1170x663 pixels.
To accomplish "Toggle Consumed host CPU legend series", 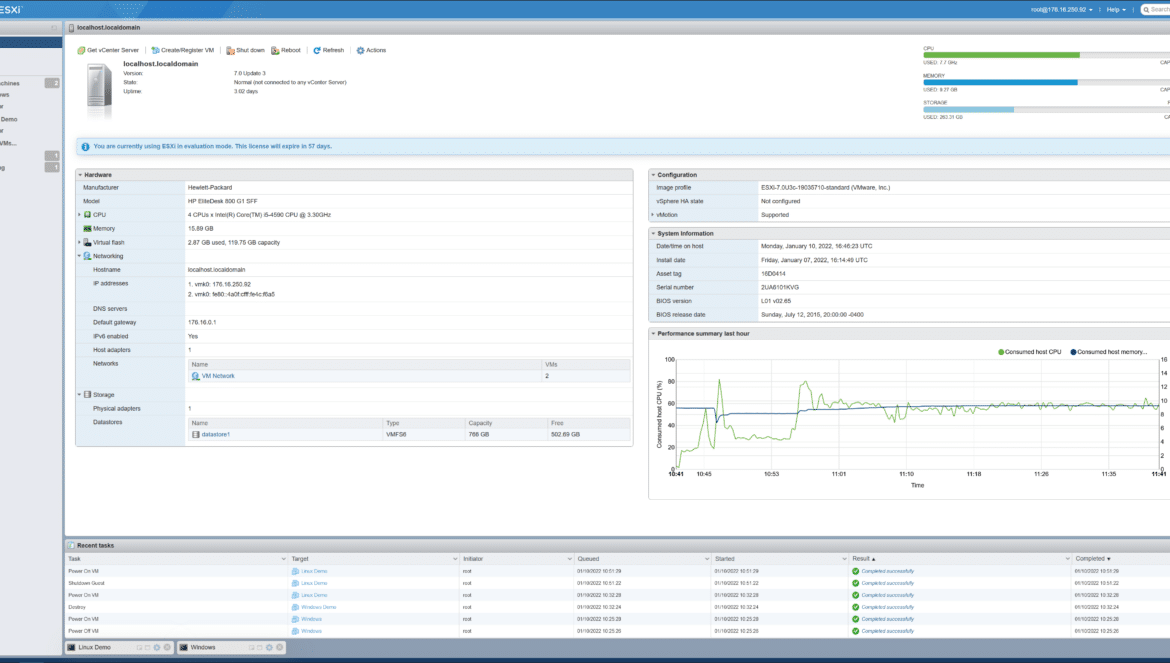I will (1030, 352).
